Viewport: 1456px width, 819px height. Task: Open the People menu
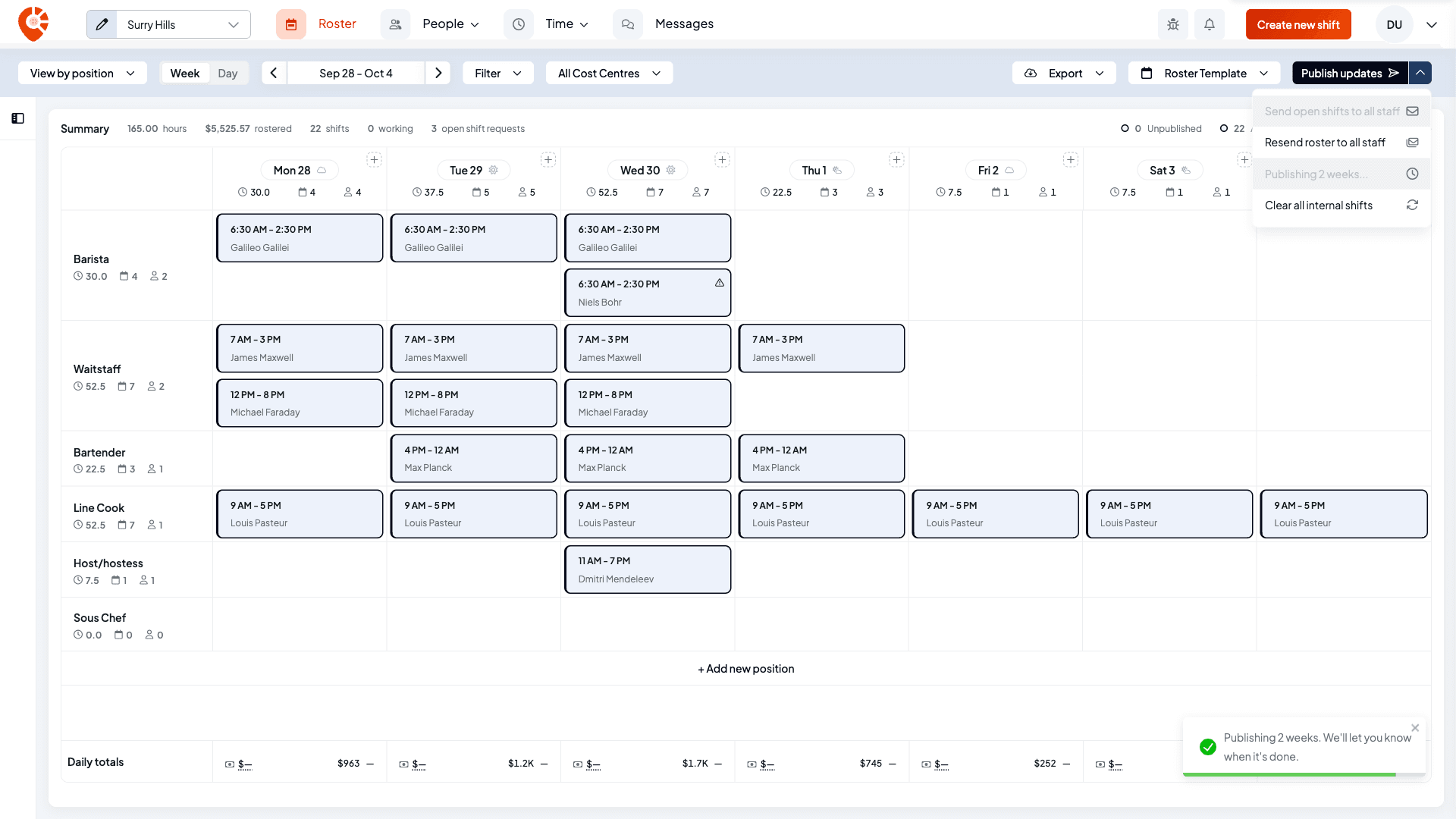click(450, 24)
